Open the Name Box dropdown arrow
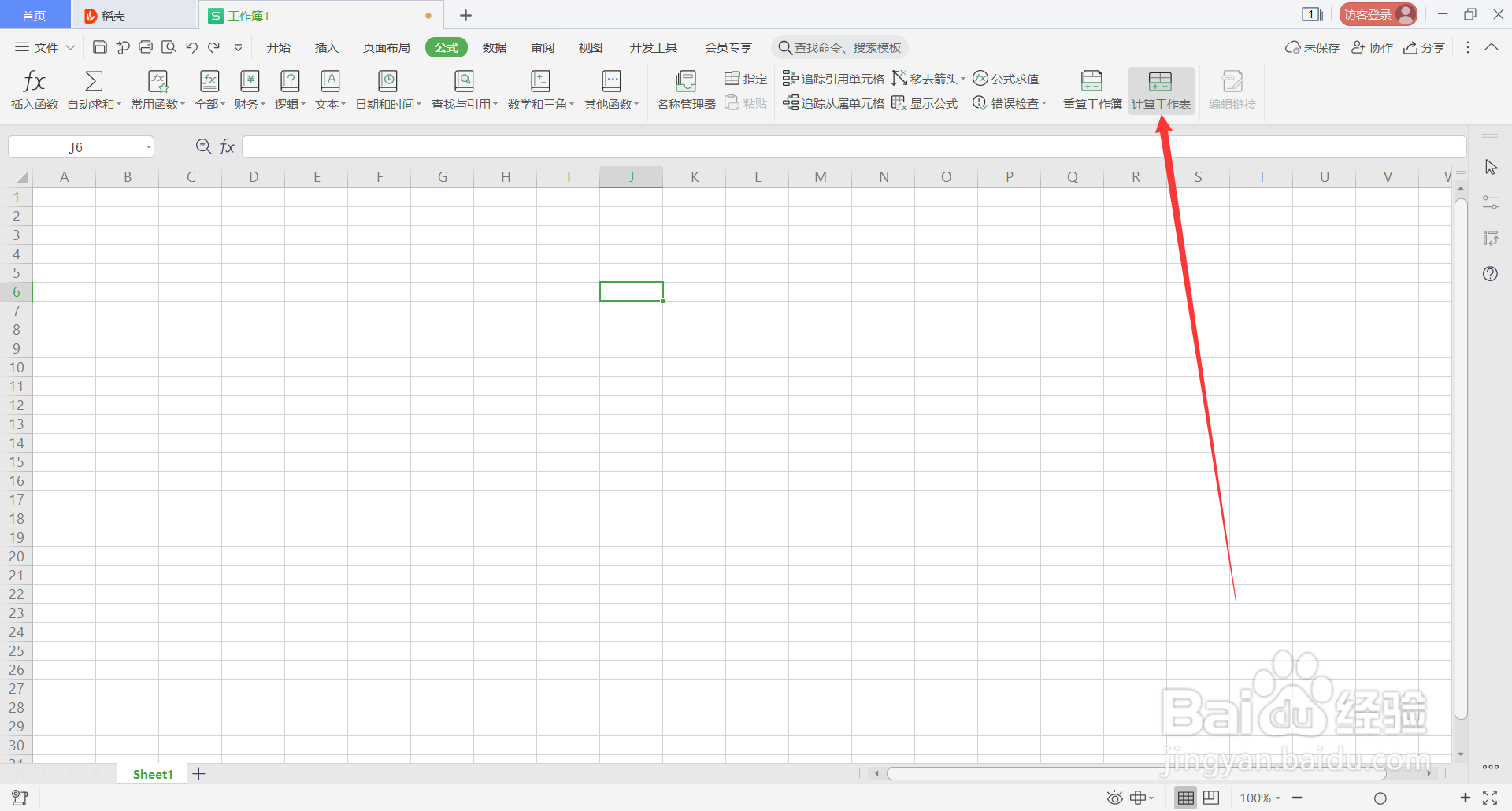Screen dimensions: 1512x811 pos(148,147)
